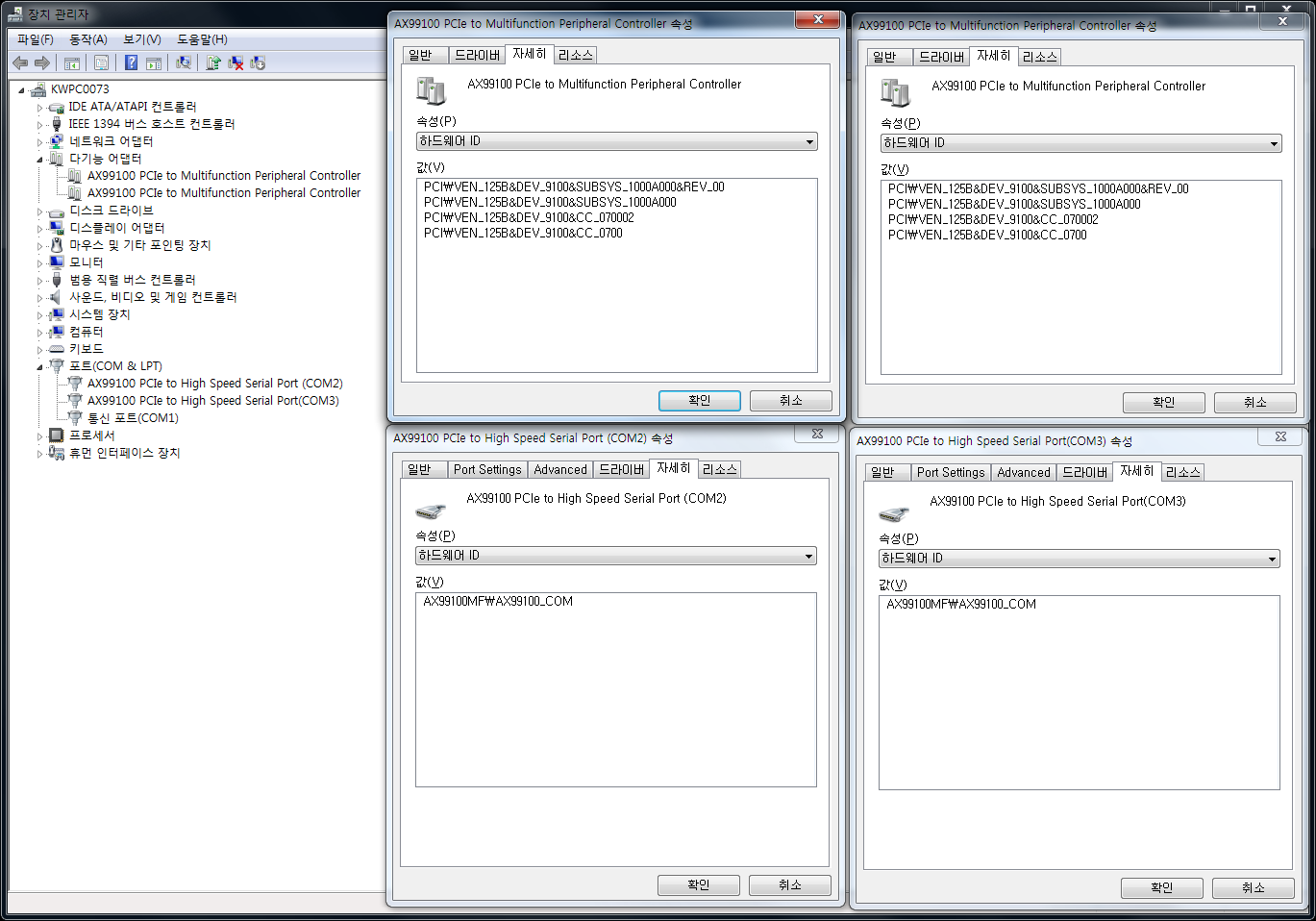The width and height of the screenshot is (1316, 921).
Task: Select AX99100 PCIe to High Speed Serial Port (COM2) in tree
Action: click(x=215, y=384)
